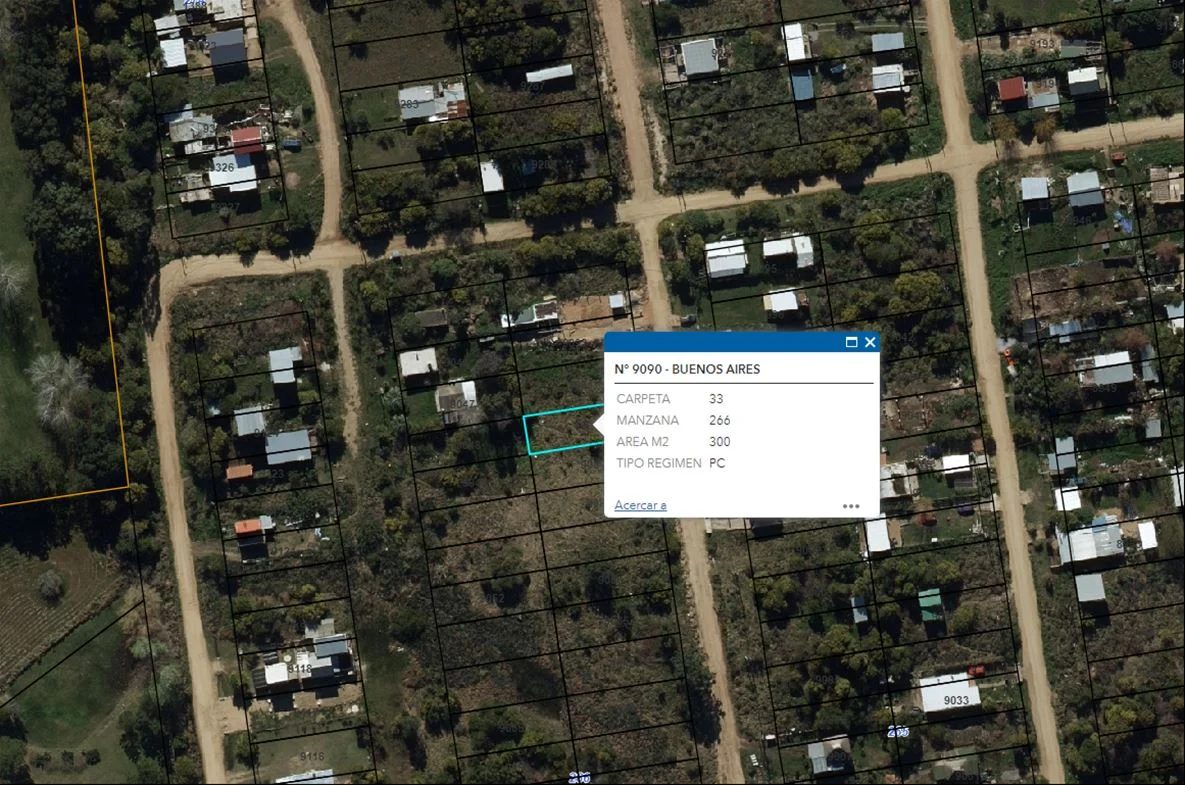Screen dimensions: 1185x785
Task: Click the parcel labeled 9033
Action: point(956,700)
